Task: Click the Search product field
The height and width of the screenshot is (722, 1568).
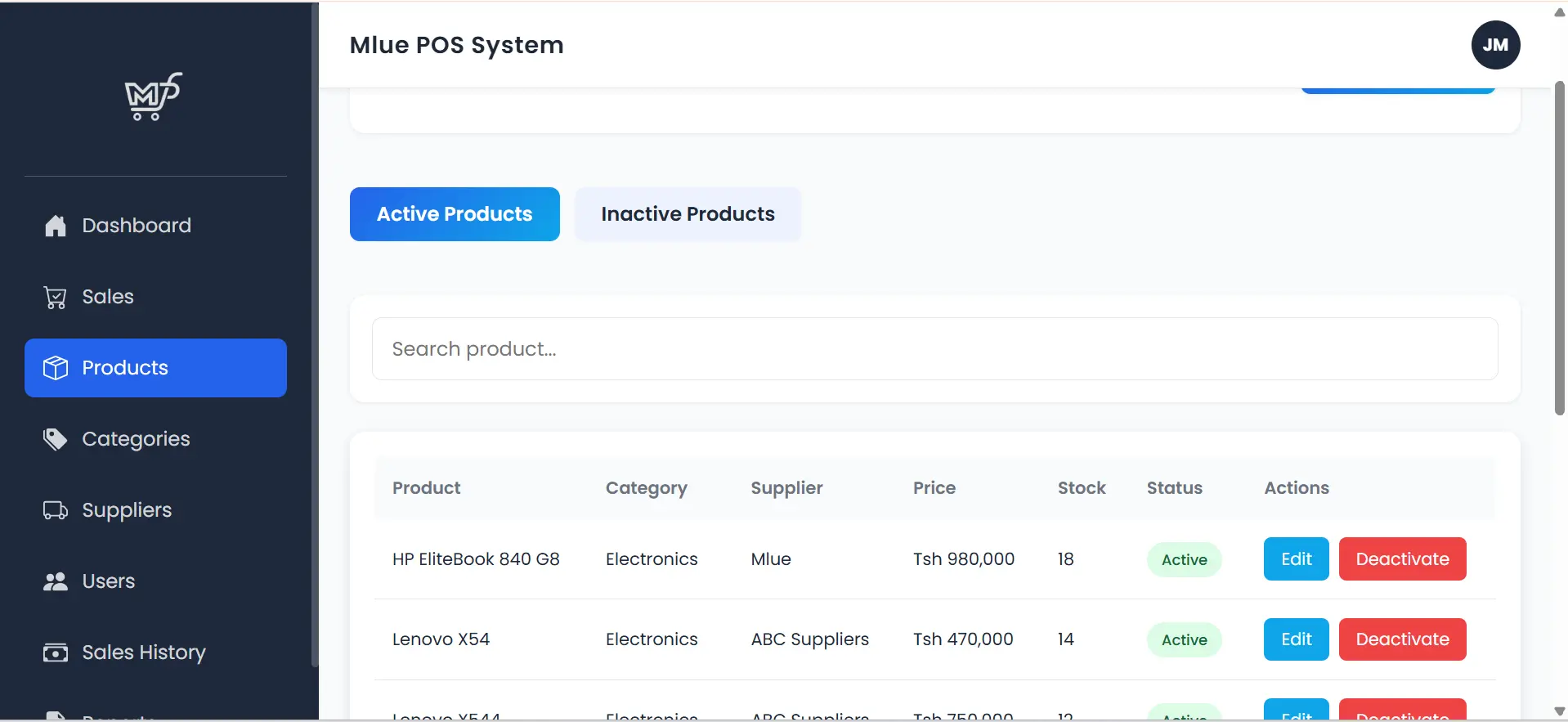Action: (934, 349)
